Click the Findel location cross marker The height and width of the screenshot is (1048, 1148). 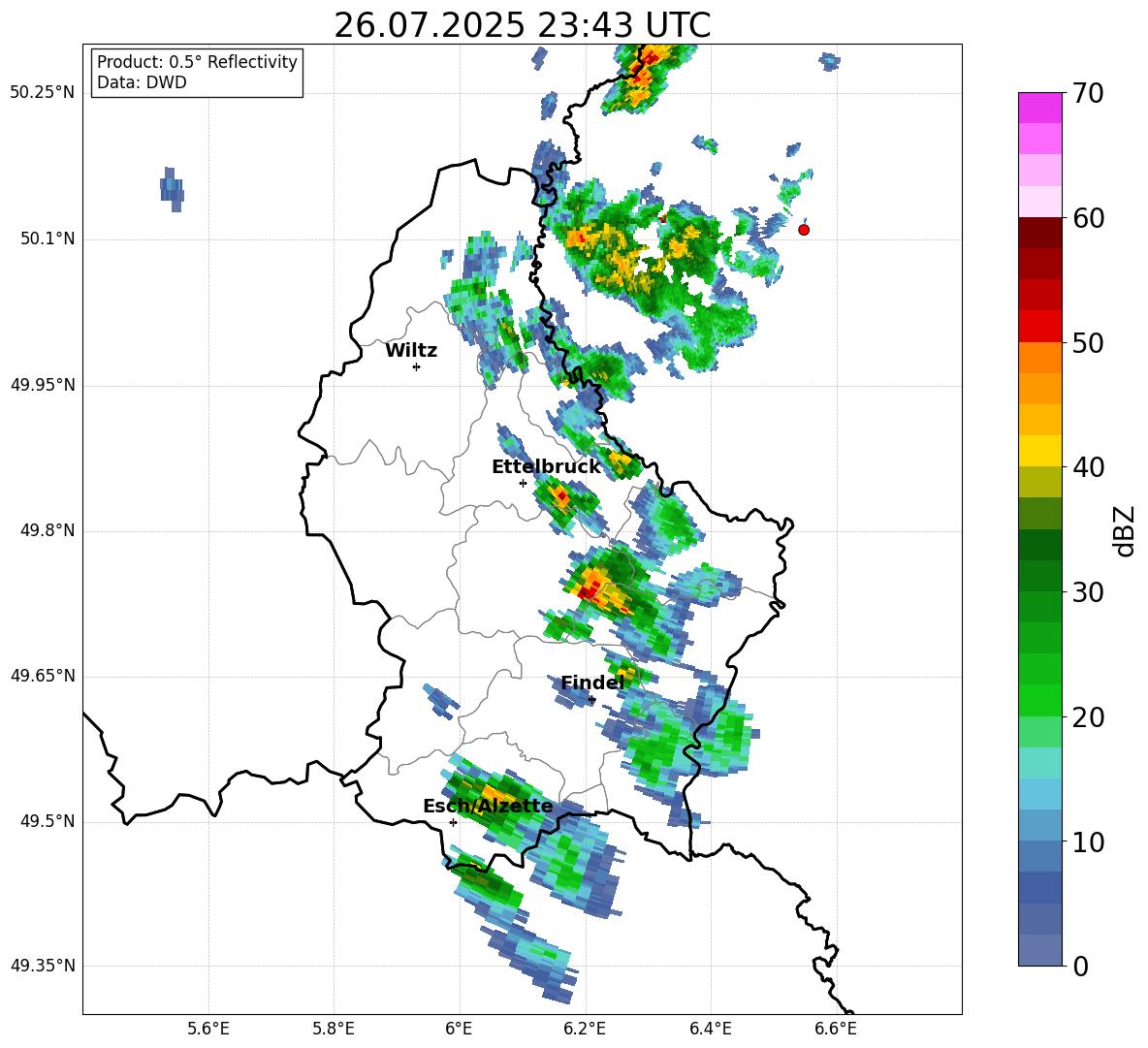pos(591,700)
